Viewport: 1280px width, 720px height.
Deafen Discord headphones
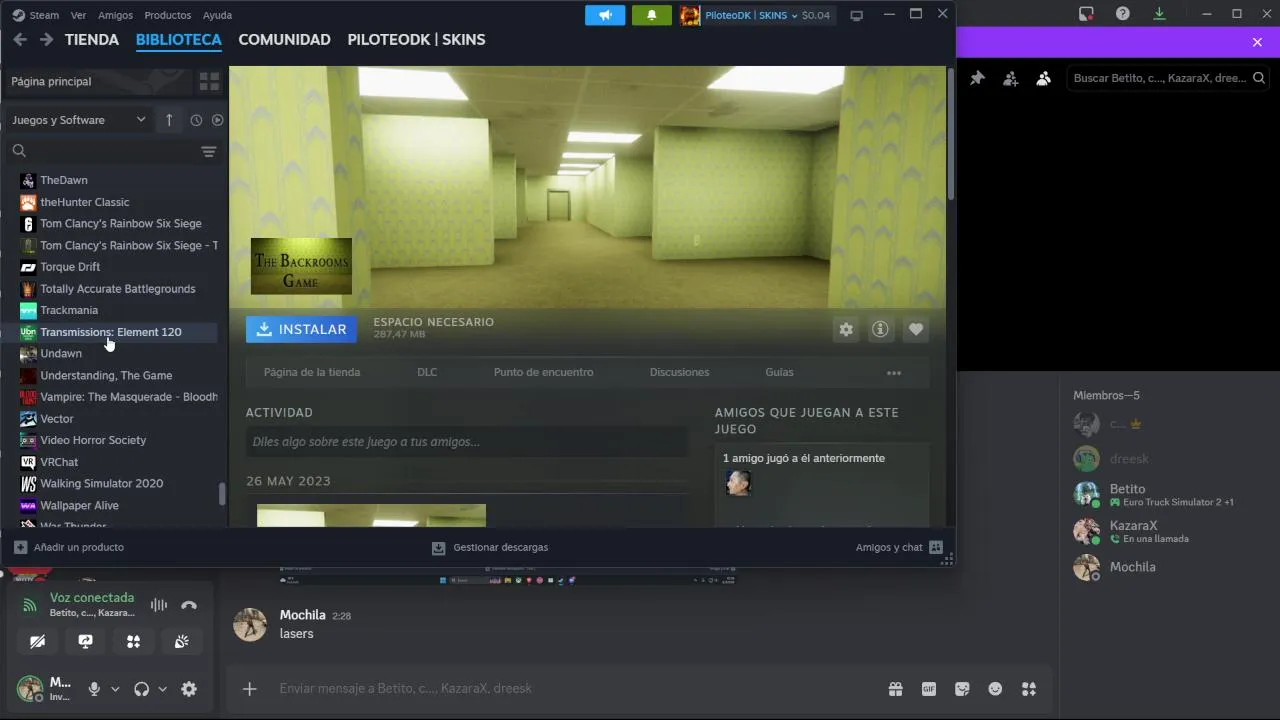point(141,689)
